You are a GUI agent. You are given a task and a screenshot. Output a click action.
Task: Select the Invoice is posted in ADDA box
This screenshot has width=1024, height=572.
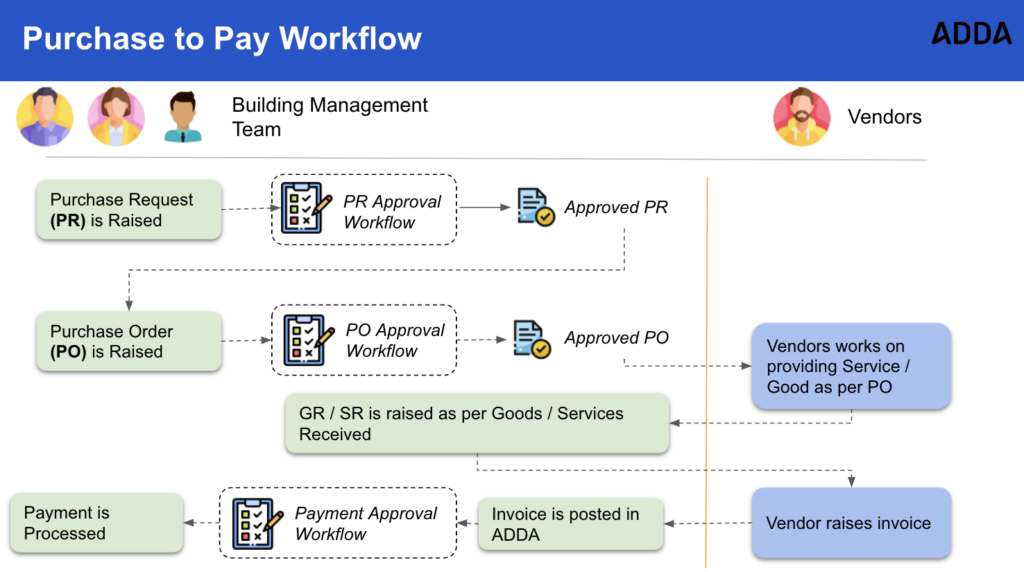(571, 524)
